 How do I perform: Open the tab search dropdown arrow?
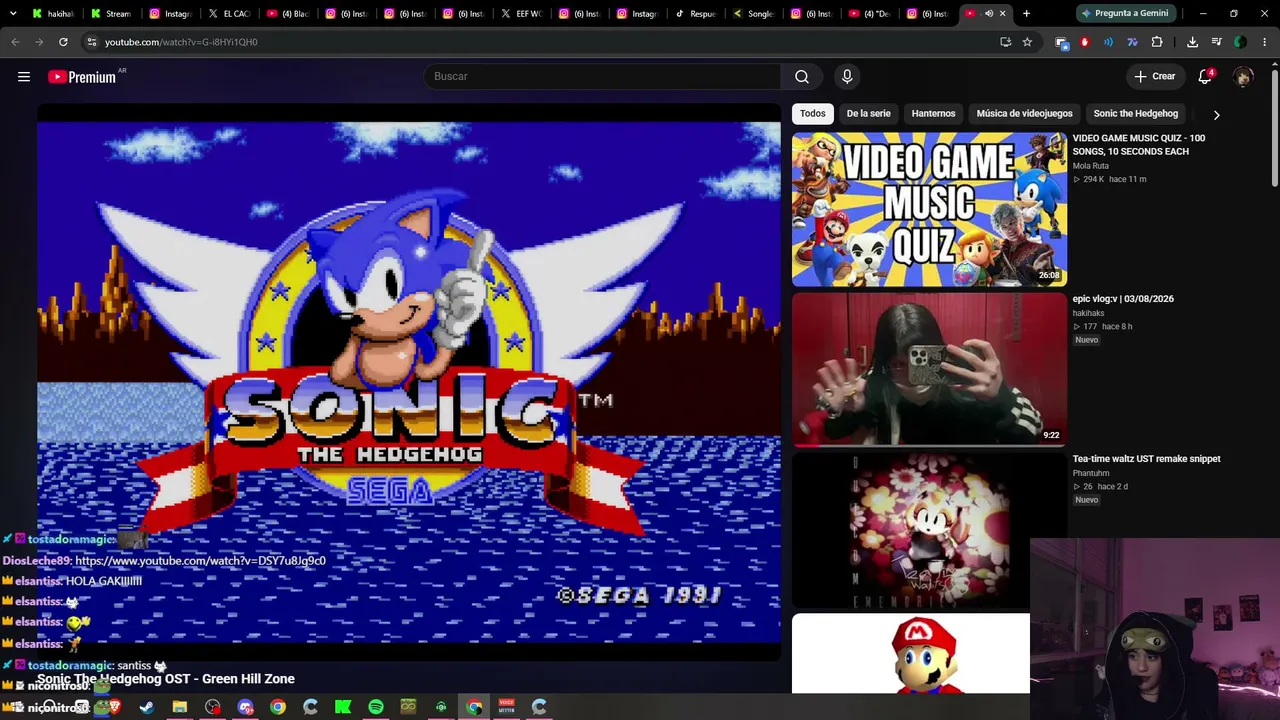pos(13,13)
